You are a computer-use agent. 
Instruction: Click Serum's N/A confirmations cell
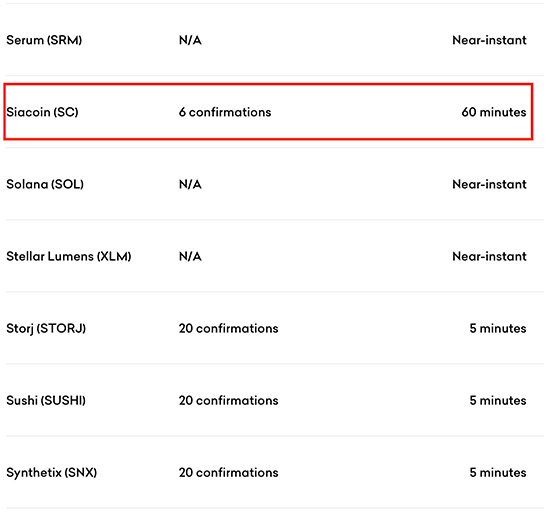190,40
